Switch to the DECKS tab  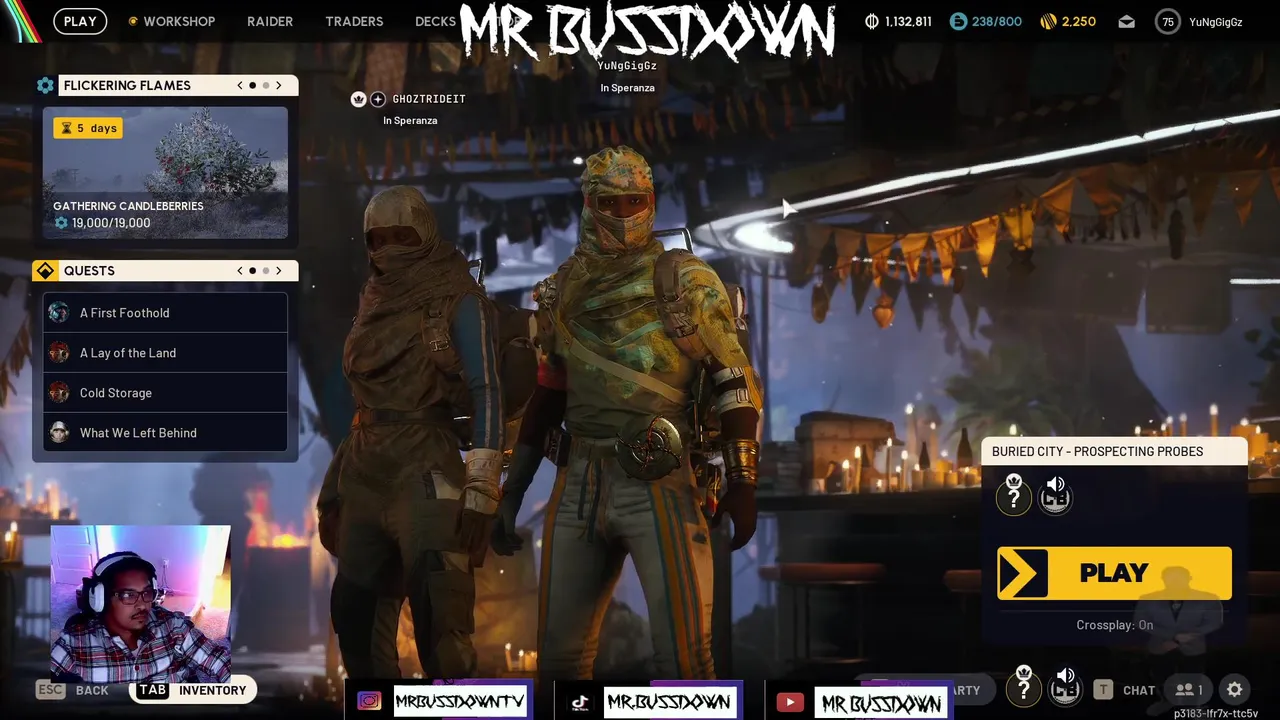tap(435, 21)
